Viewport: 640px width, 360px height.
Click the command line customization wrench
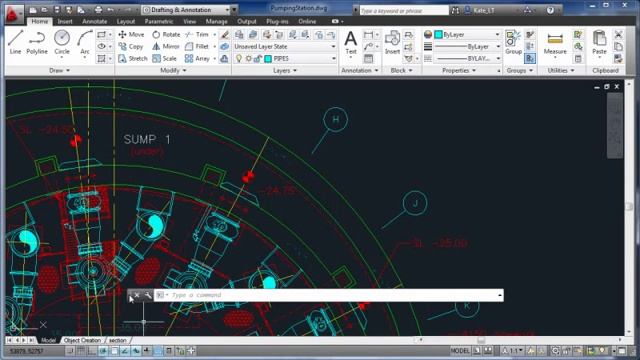point(148,295)
